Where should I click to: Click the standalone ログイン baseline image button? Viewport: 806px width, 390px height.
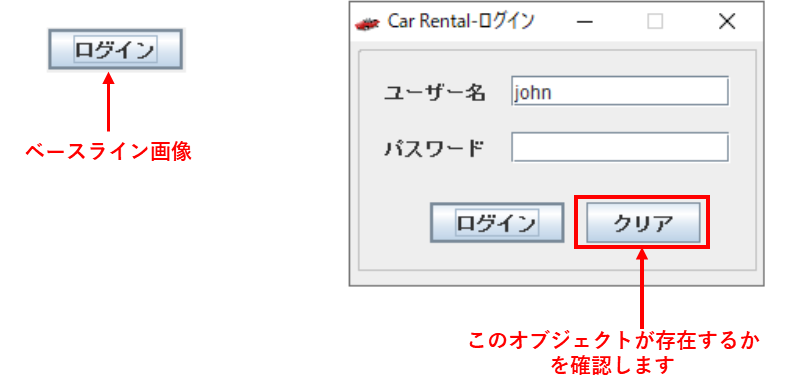tap(116, 50)
